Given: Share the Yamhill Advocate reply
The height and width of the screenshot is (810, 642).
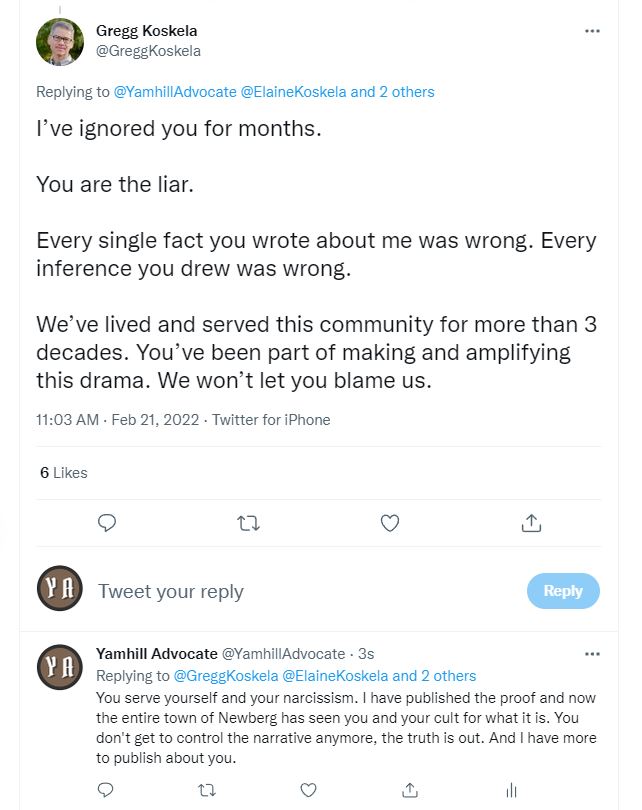Looking at the screenshot, I should pyautogui.click(x=410, y=790).
